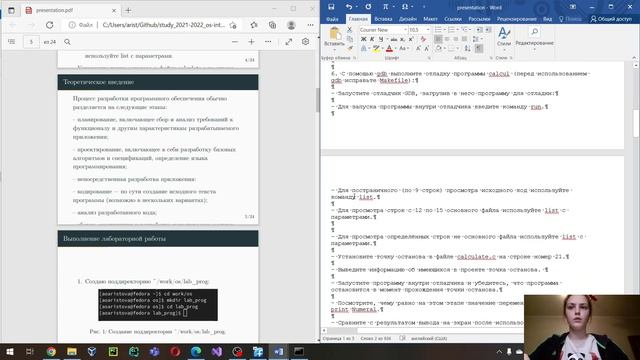Open text effects button in Font group
640x360 pixels.
pos(363,49)
